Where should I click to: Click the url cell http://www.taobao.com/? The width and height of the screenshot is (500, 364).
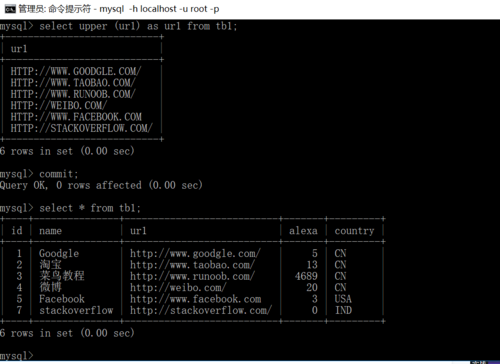pyautogui.click(x=192, y=265)
